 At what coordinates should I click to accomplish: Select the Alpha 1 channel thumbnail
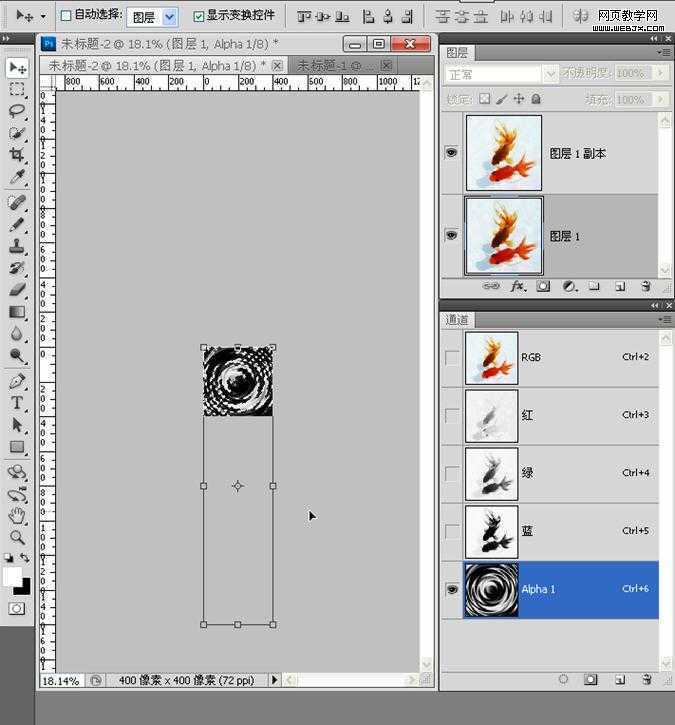click(x=491, y=590)
